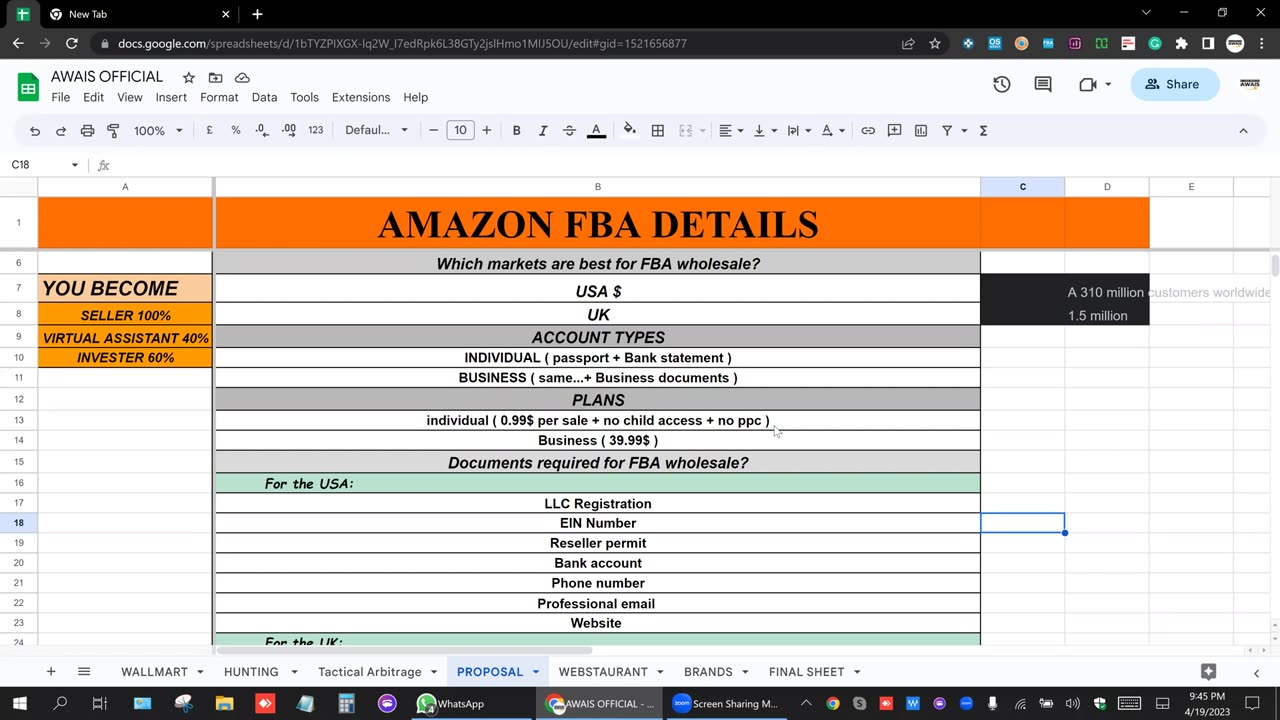
Task: Open fill color picker
Action: (629, 130)
